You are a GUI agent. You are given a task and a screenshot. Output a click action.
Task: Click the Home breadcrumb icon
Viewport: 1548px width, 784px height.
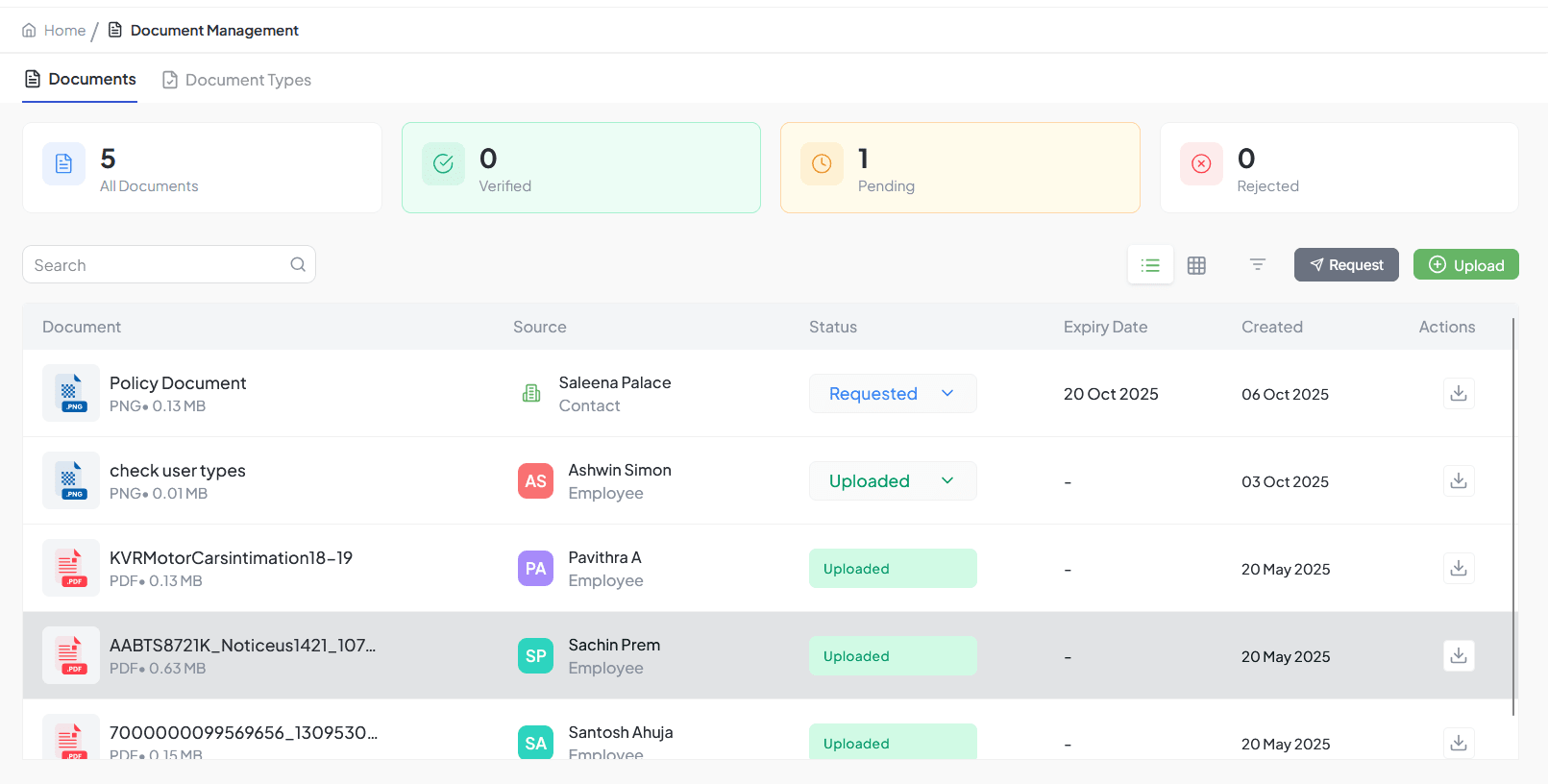point(29,31)
